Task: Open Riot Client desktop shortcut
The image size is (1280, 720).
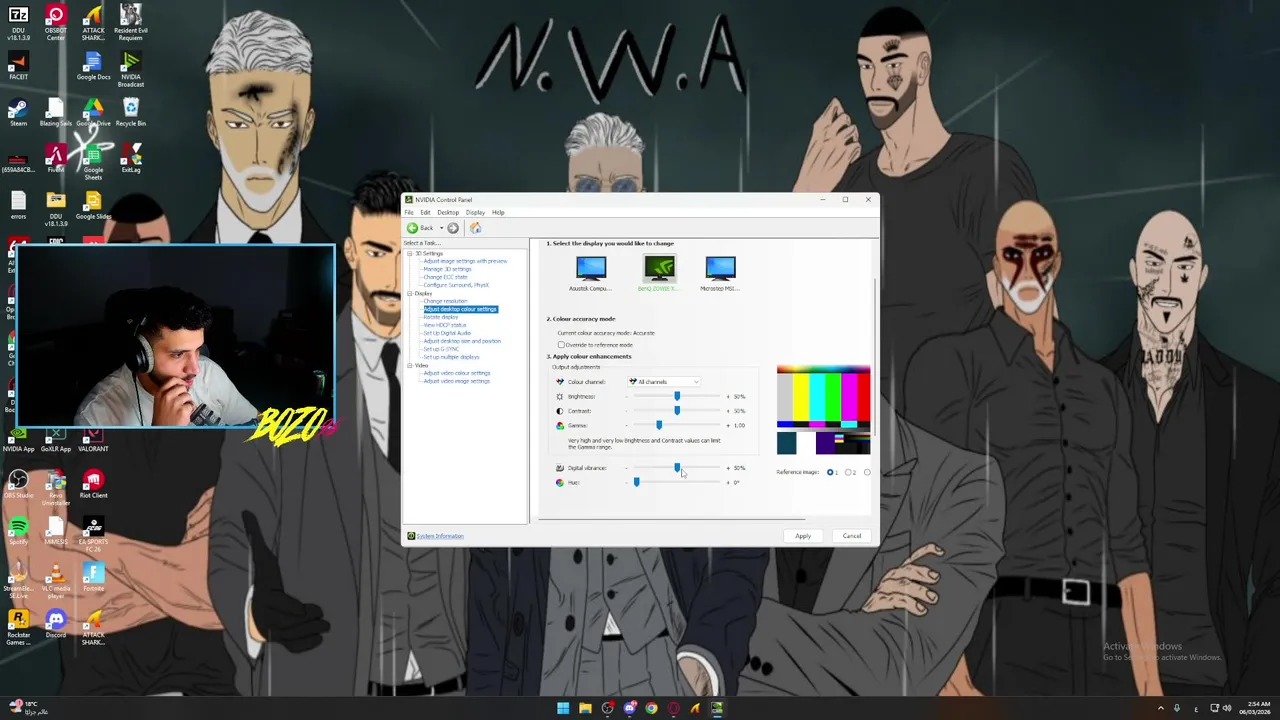Action: point(93,484)
